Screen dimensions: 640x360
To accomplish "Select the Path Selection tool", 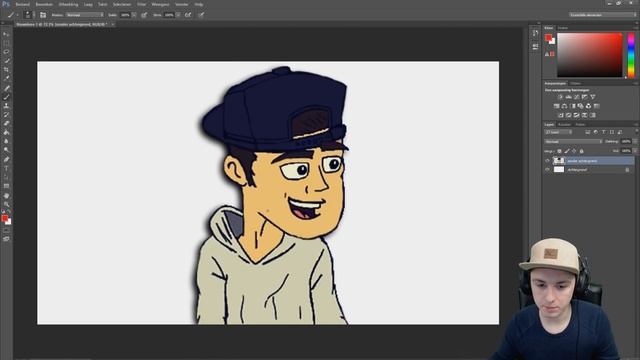I will [6, 177].
